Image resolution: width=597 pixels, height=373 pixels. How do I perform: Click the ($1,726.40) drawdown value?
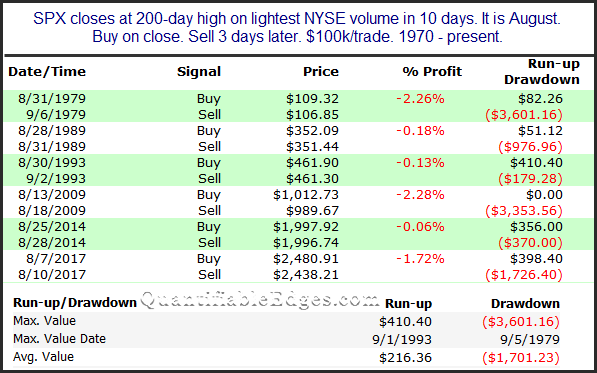[524, 274]
